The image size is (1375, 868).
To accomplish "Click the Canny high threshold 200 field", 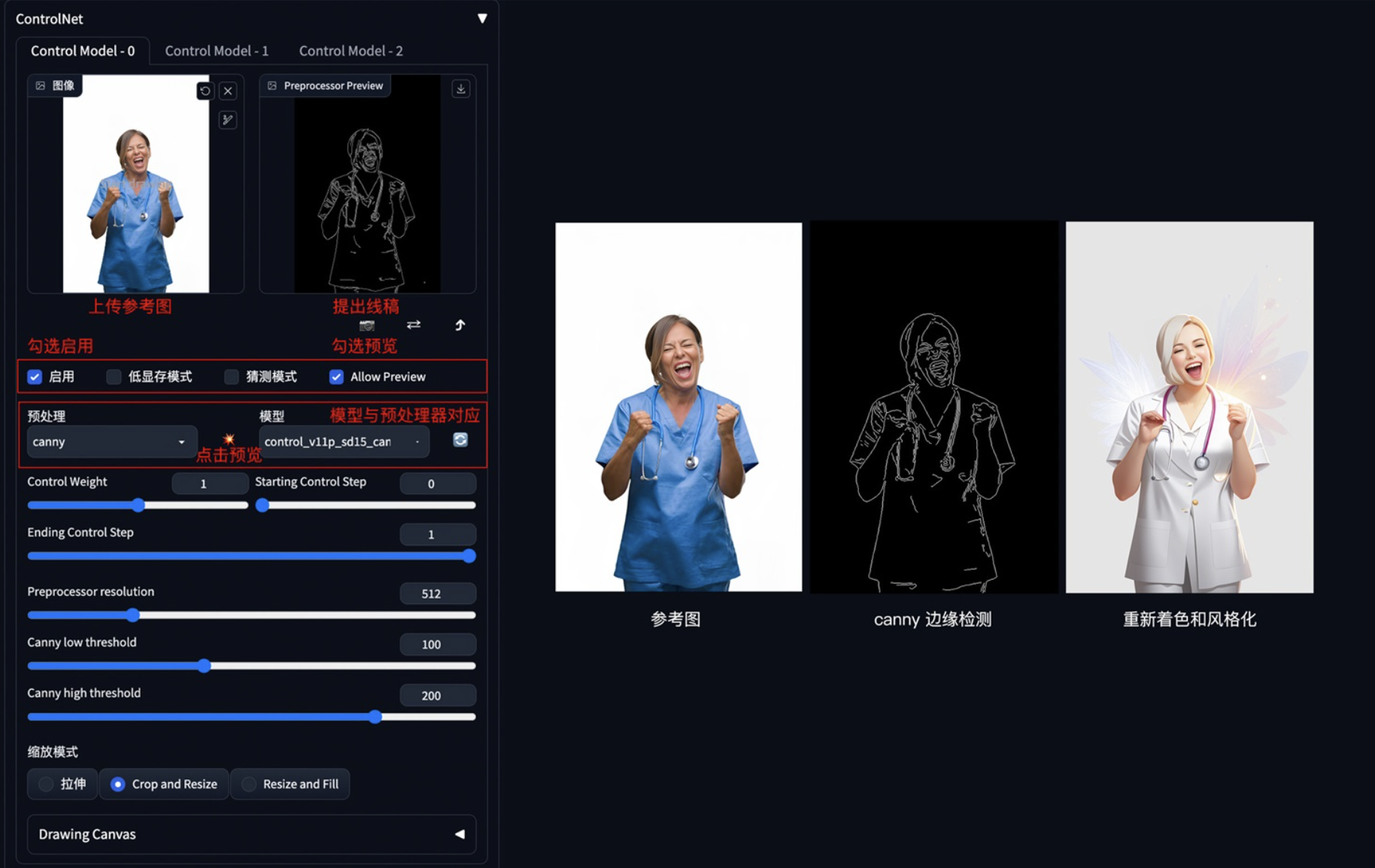I will 438,696.
